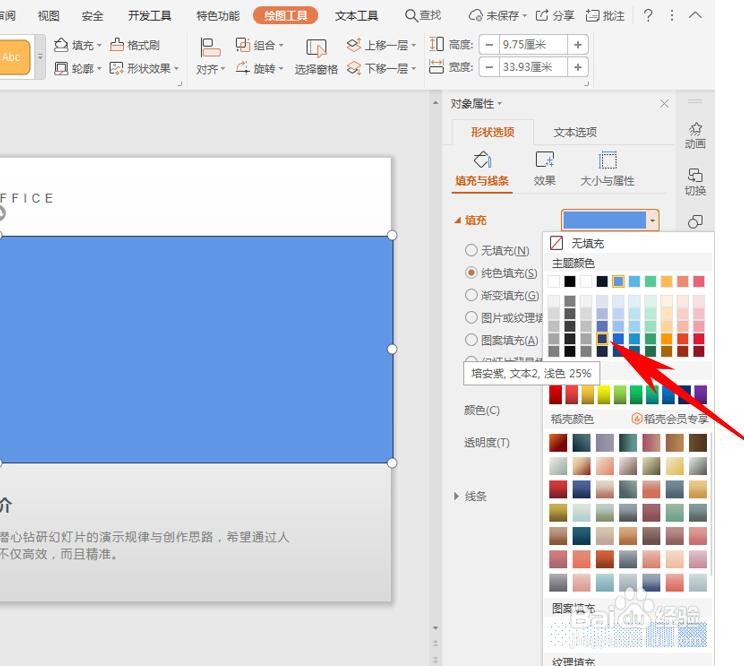This screenshot has width=744, height=666.
Task: Click the Align (对齐) icon
Action: click(x=210, y=47)
